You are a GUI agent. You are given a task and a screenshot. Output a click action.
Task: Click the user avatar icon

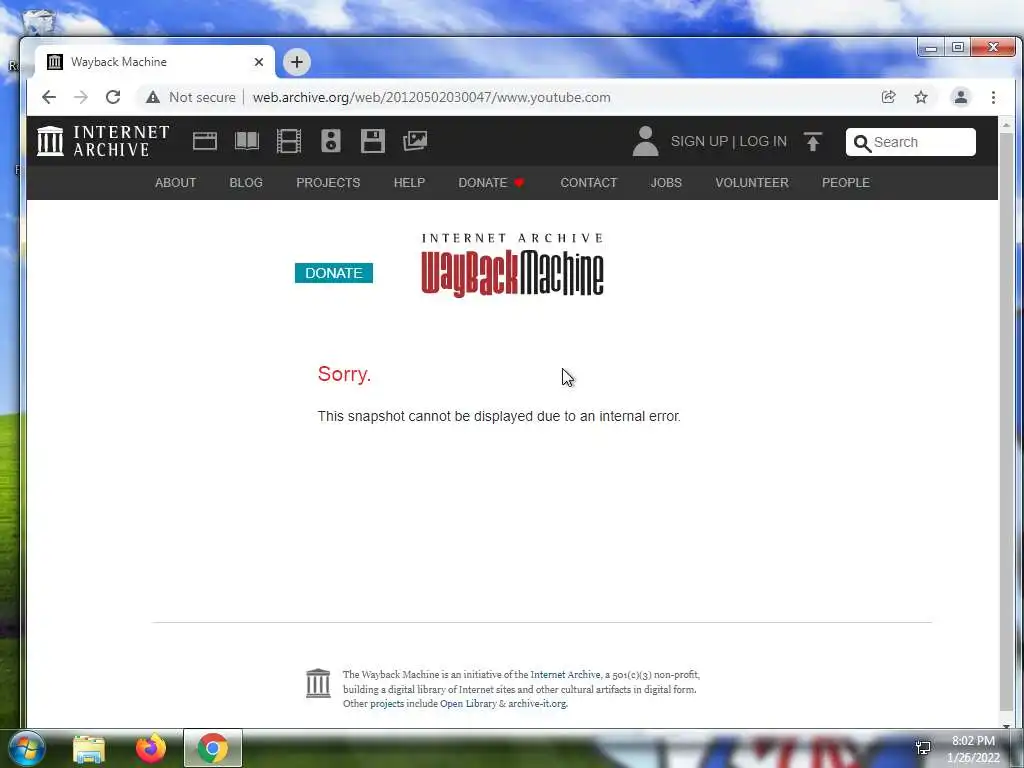[x=645, y=141]
